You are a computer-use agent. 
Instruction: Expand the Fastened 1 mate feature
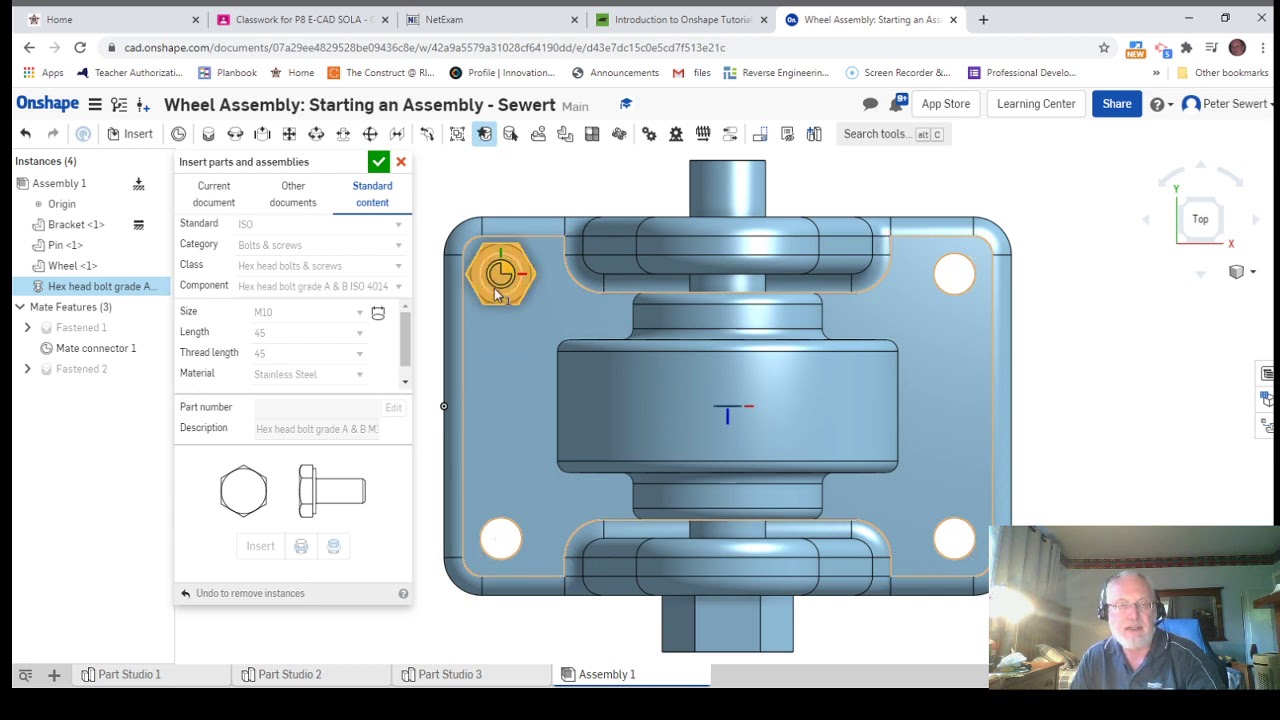tap(28, 328)
